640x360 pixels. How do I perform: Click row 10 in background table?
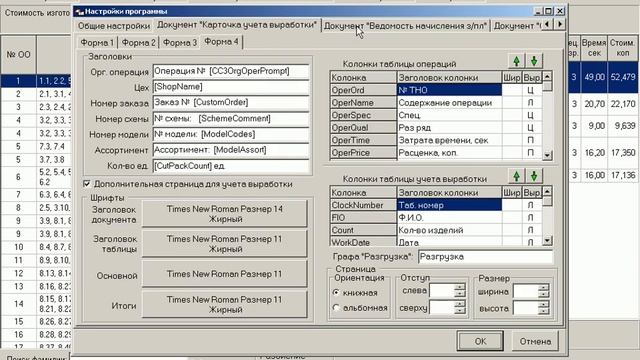coord(36,247)
